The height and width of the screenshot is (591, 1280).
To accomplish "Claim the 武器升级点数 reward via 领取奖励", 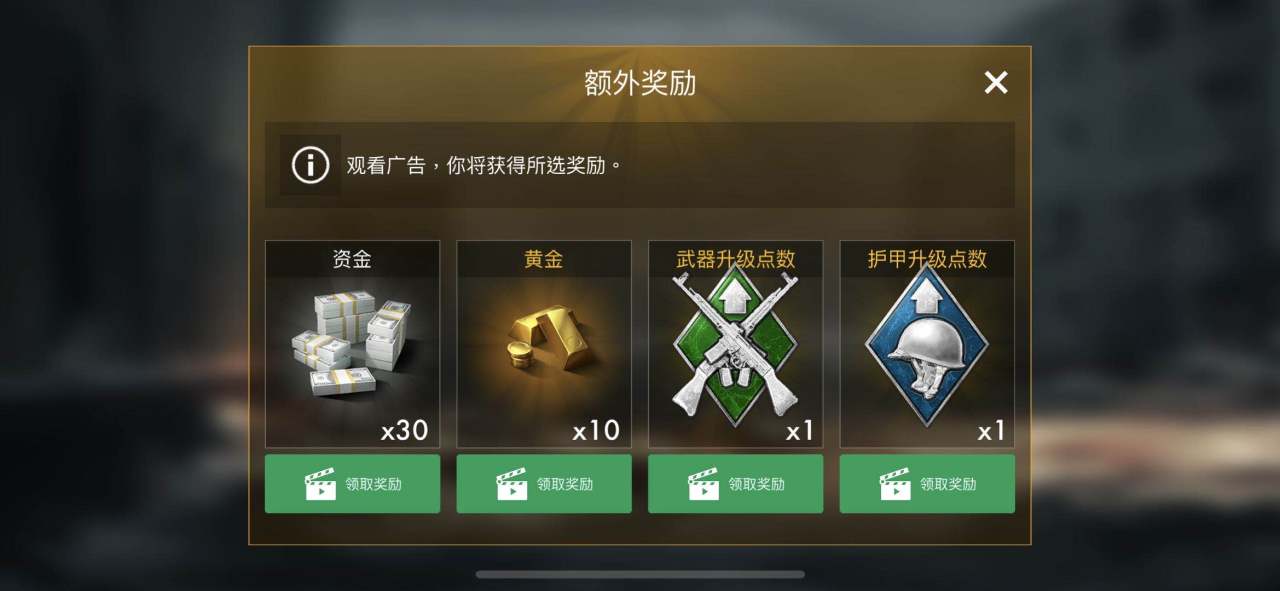I will coord(736,484).
